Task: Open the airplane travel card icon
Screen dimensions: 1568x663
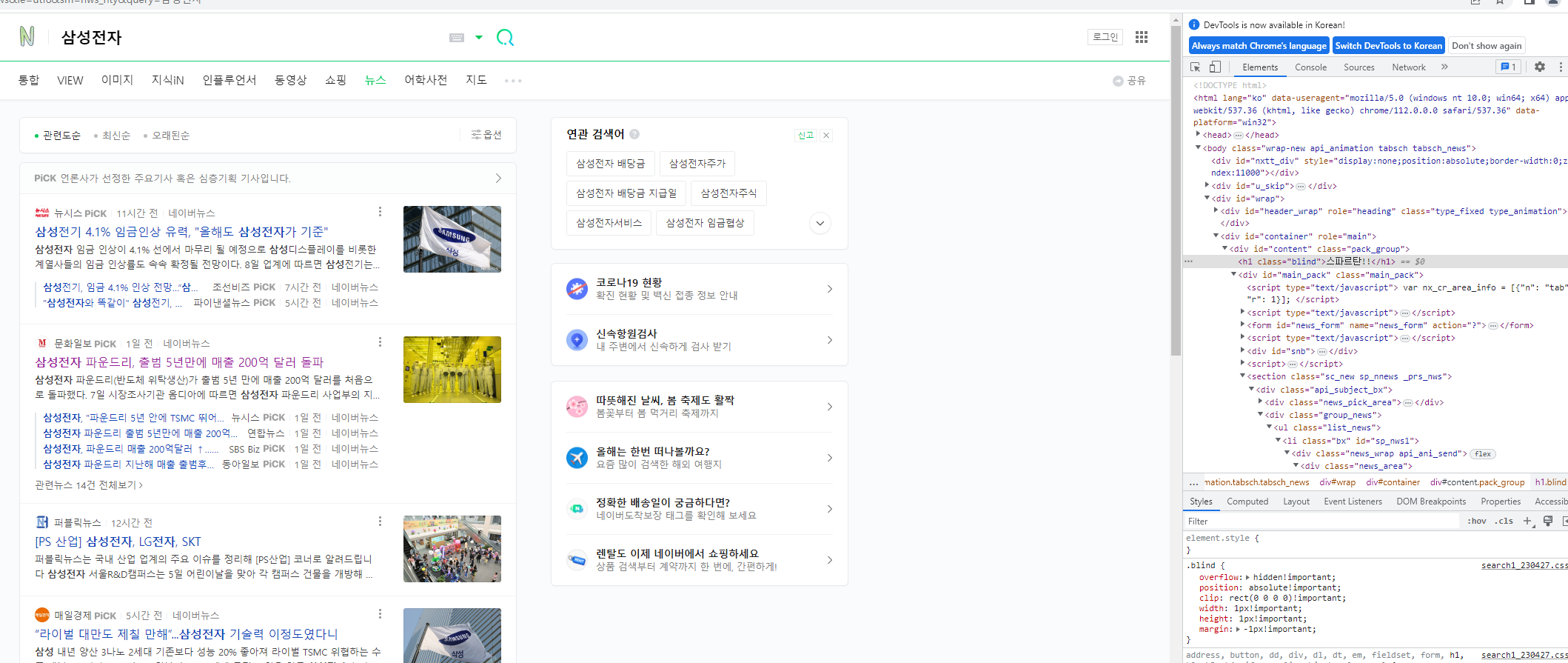Action: 577,458
